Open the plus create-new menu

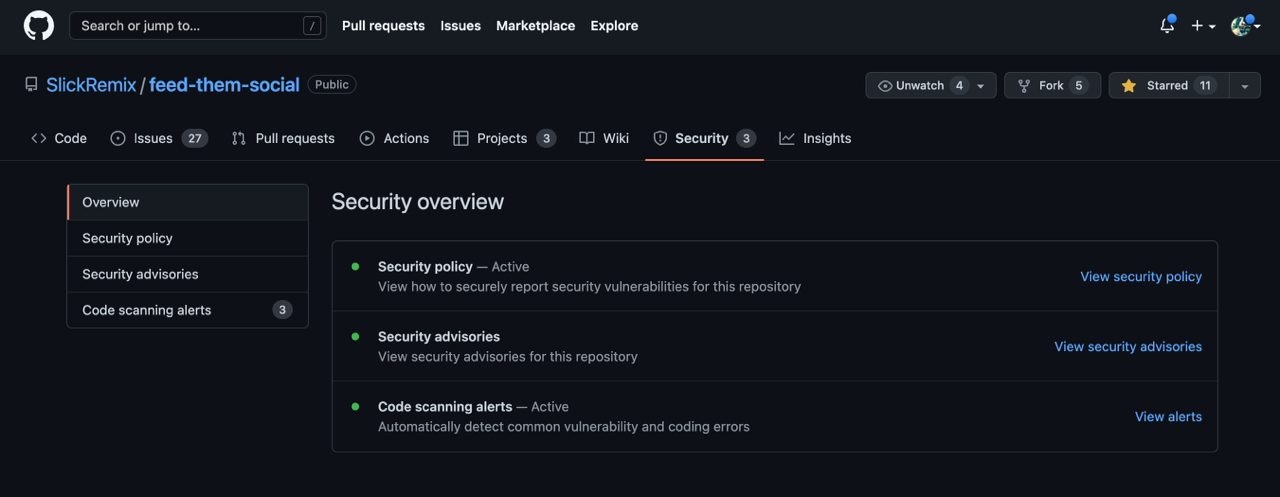(1203, 26)
